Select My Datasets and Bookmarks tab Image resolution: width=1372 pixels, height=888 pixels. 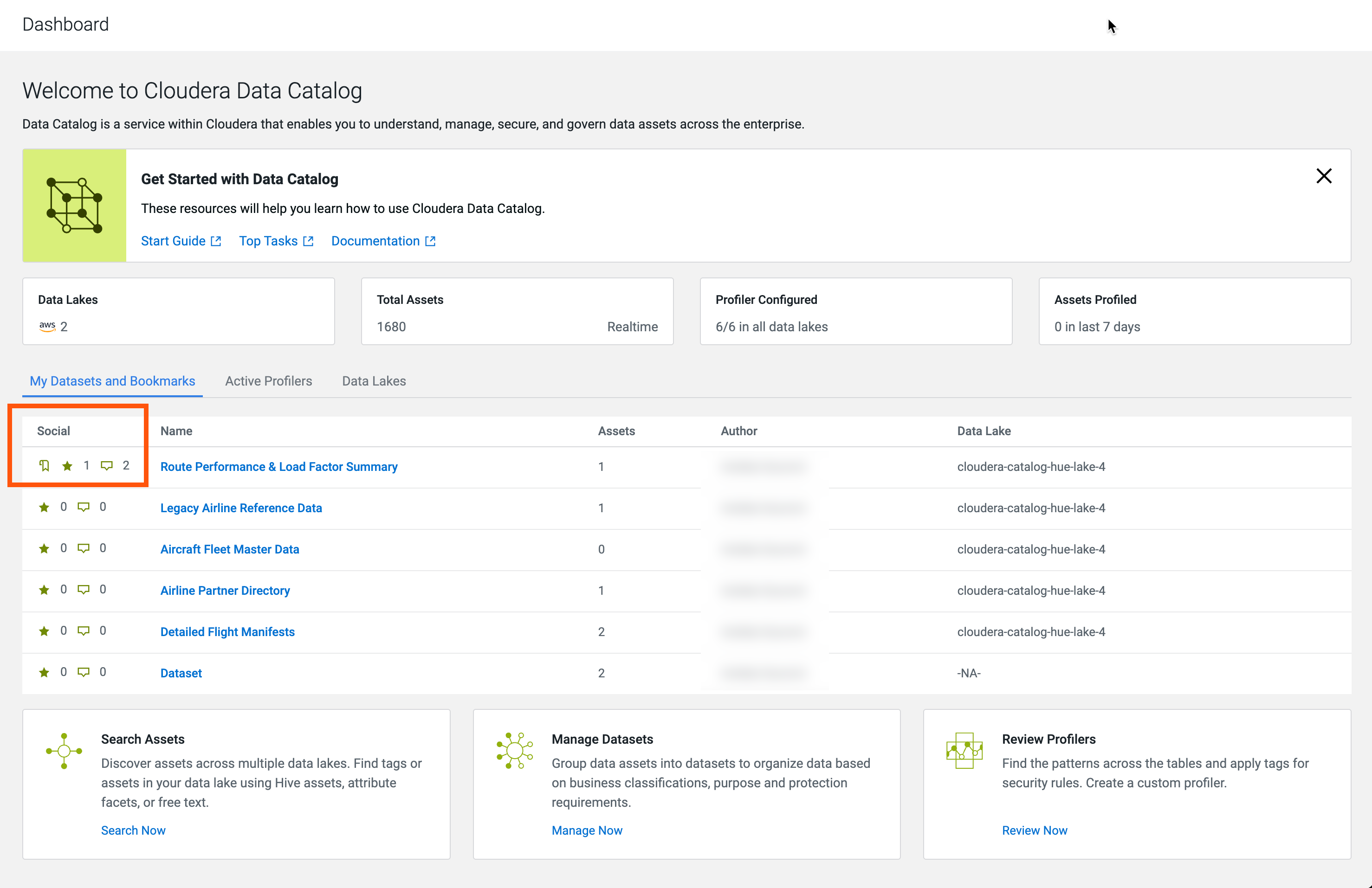tap(112, 381)
